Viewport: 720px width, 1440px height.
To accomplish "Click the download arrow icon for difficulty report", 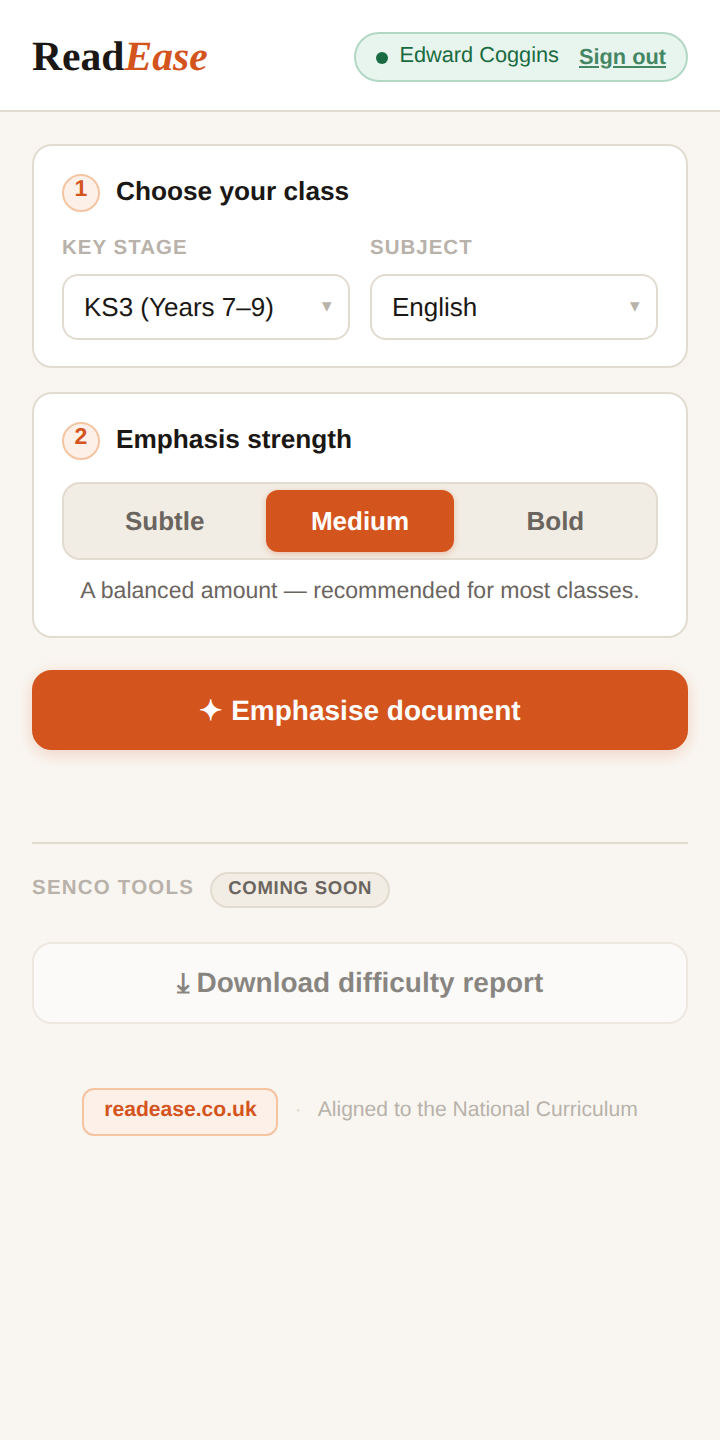I will 183,984.
